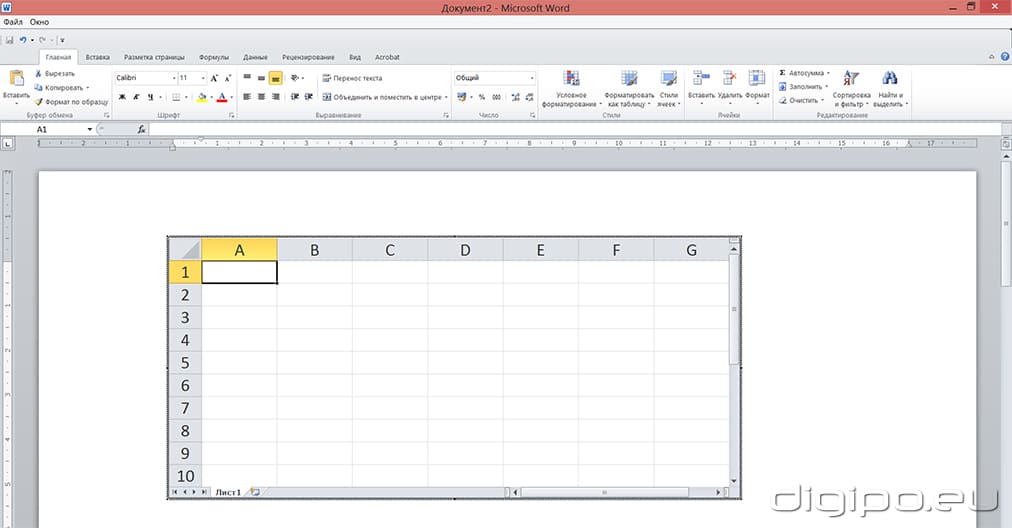The image size is (1012, 528).
Task: Click the Undo arrow icon
Action: [23, 40]
